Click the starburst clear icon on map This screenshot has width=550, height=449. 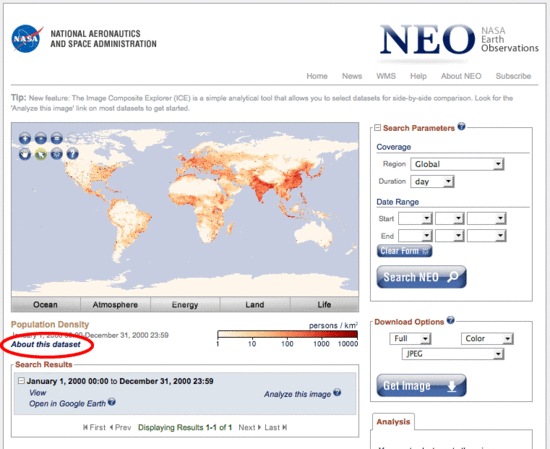click(x=56, y=154)
